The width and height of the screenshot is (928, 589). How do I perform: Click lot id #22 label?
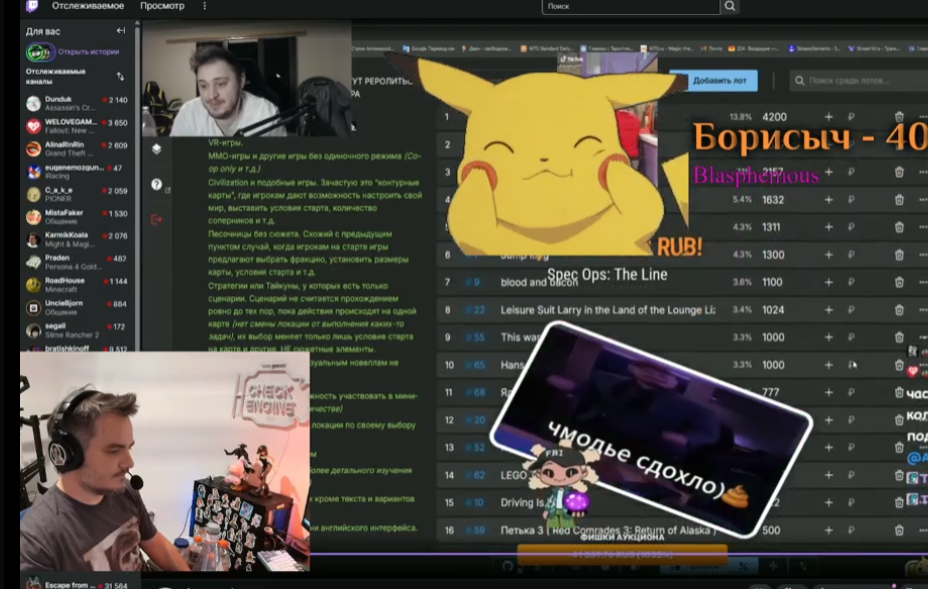(476, 310)
